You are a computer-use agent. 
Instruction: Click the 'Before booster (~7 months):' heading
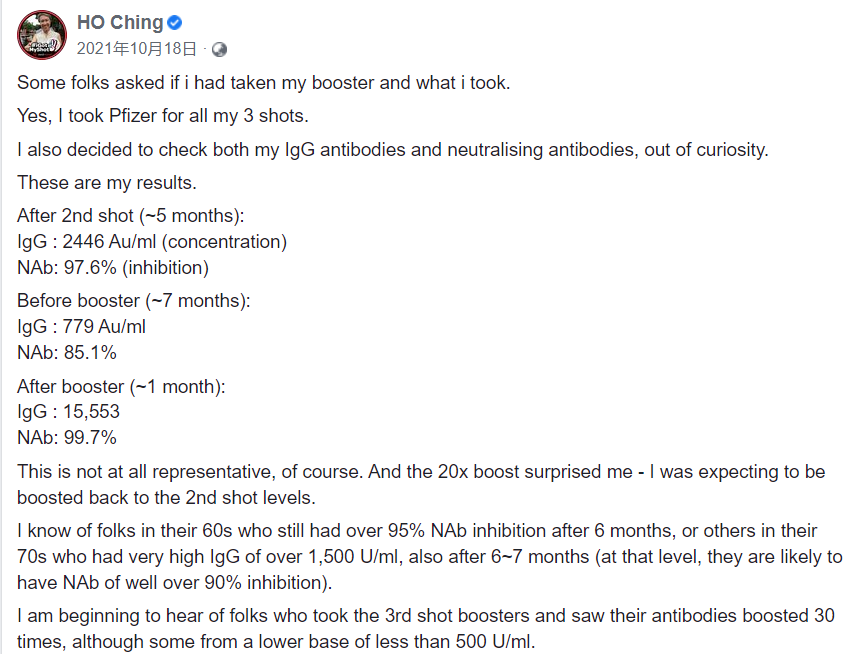point(134,301)
